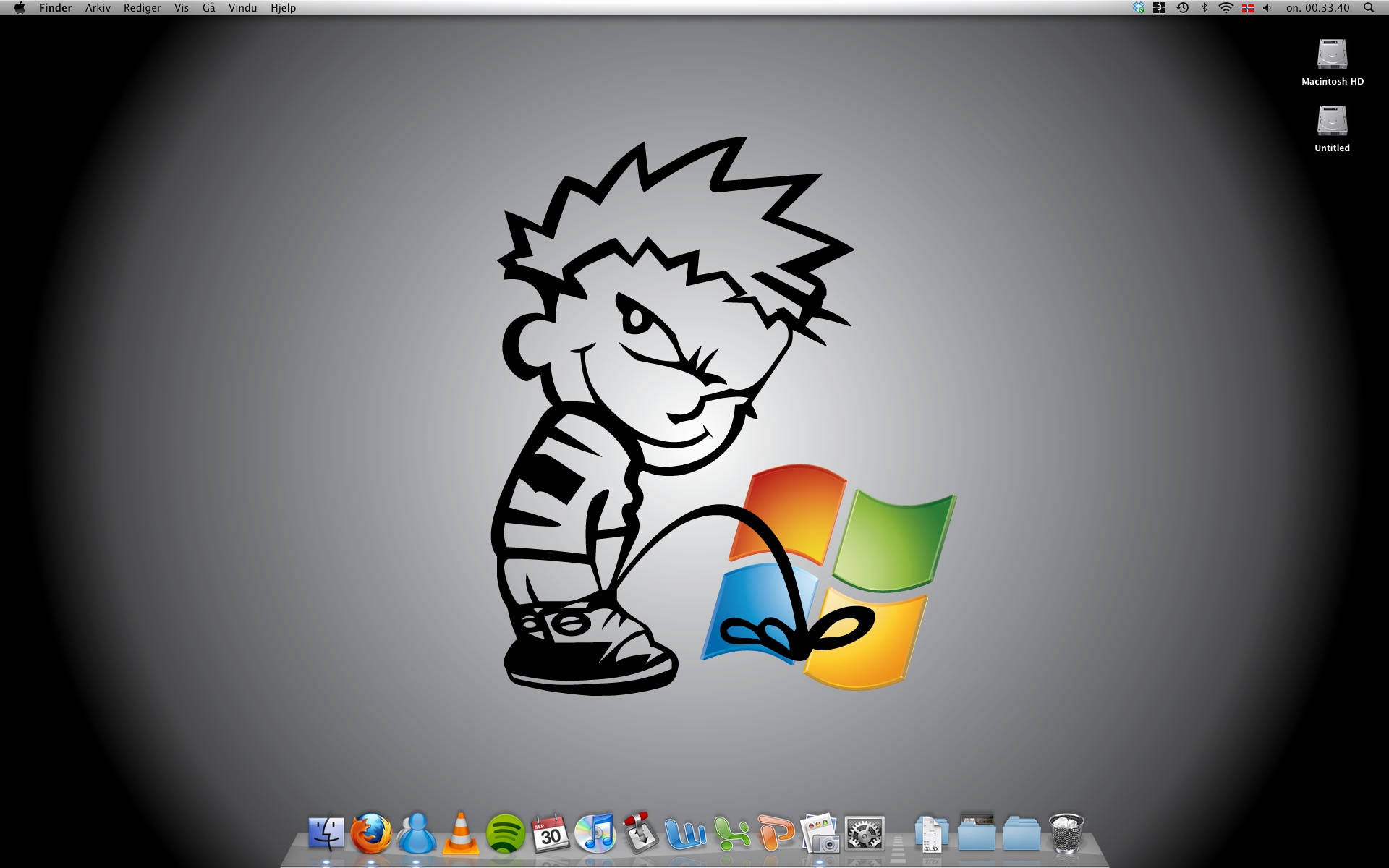Launch iTunes from the Dock
1389x868 pixels.
pos(595,833)
